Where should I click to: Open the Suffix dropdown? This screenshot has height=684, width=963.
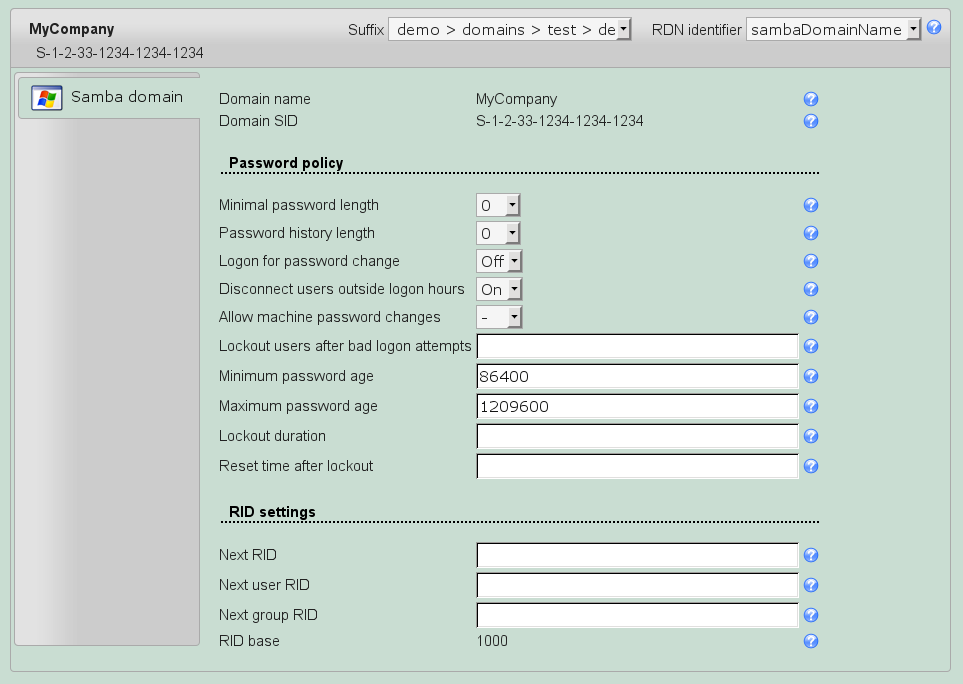509,30
